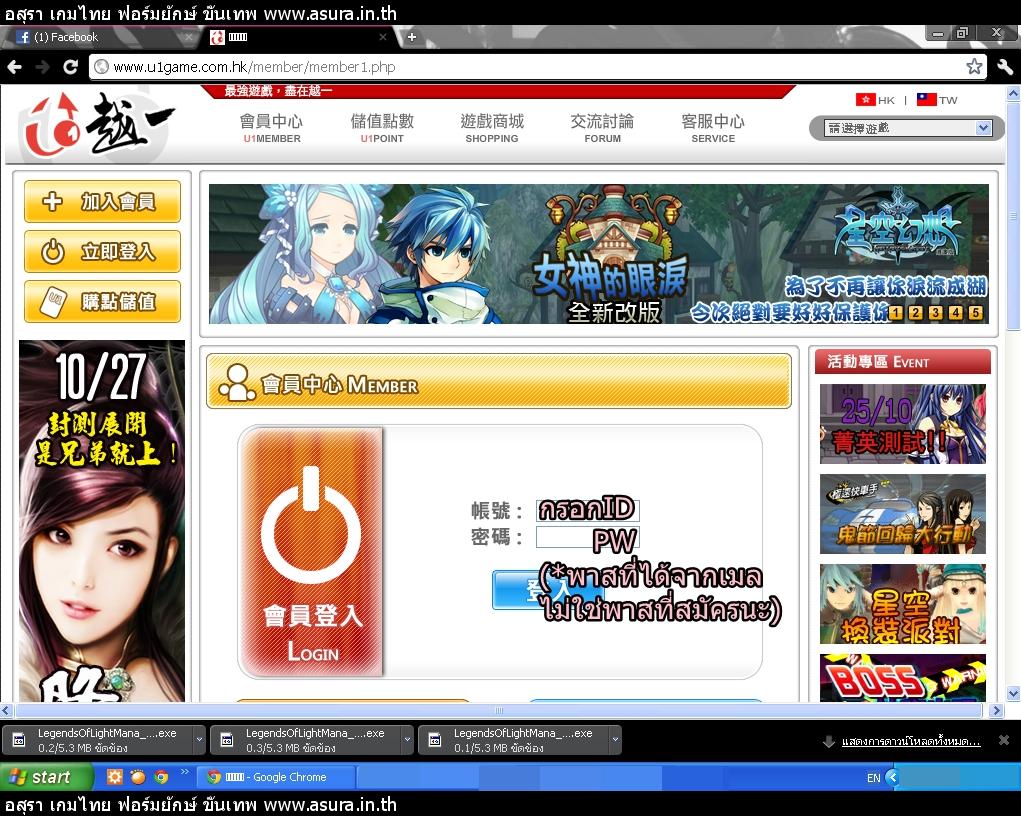The height and width of the screenshot is (816, 1021).
Task: Click the yellow join member button with plus
Action: click(x=102, y=201)
